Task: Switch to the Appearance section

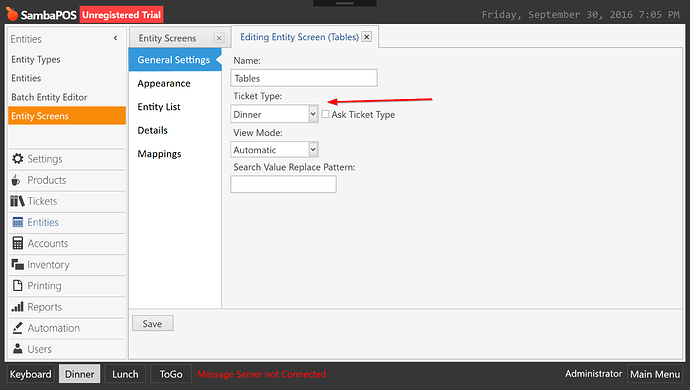Action: [164, 84]
